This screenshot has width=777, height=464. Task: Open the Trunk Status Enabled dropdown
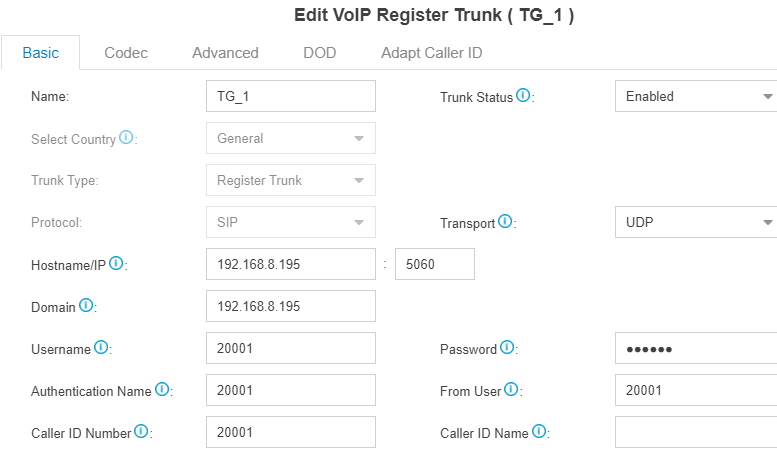[696, 96]
